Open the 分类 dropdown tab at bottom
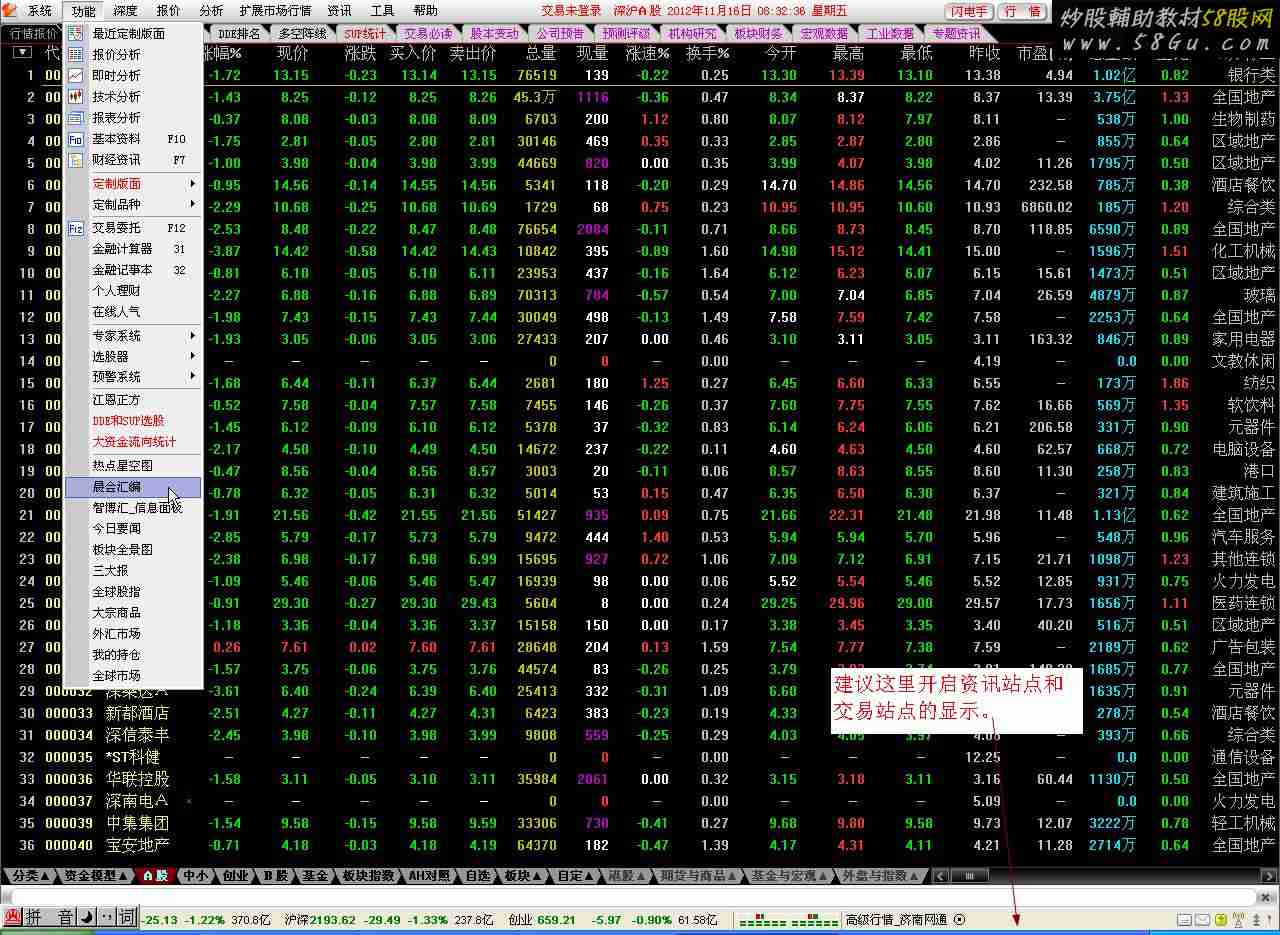The image size is (1280, 935). point(30,876)
